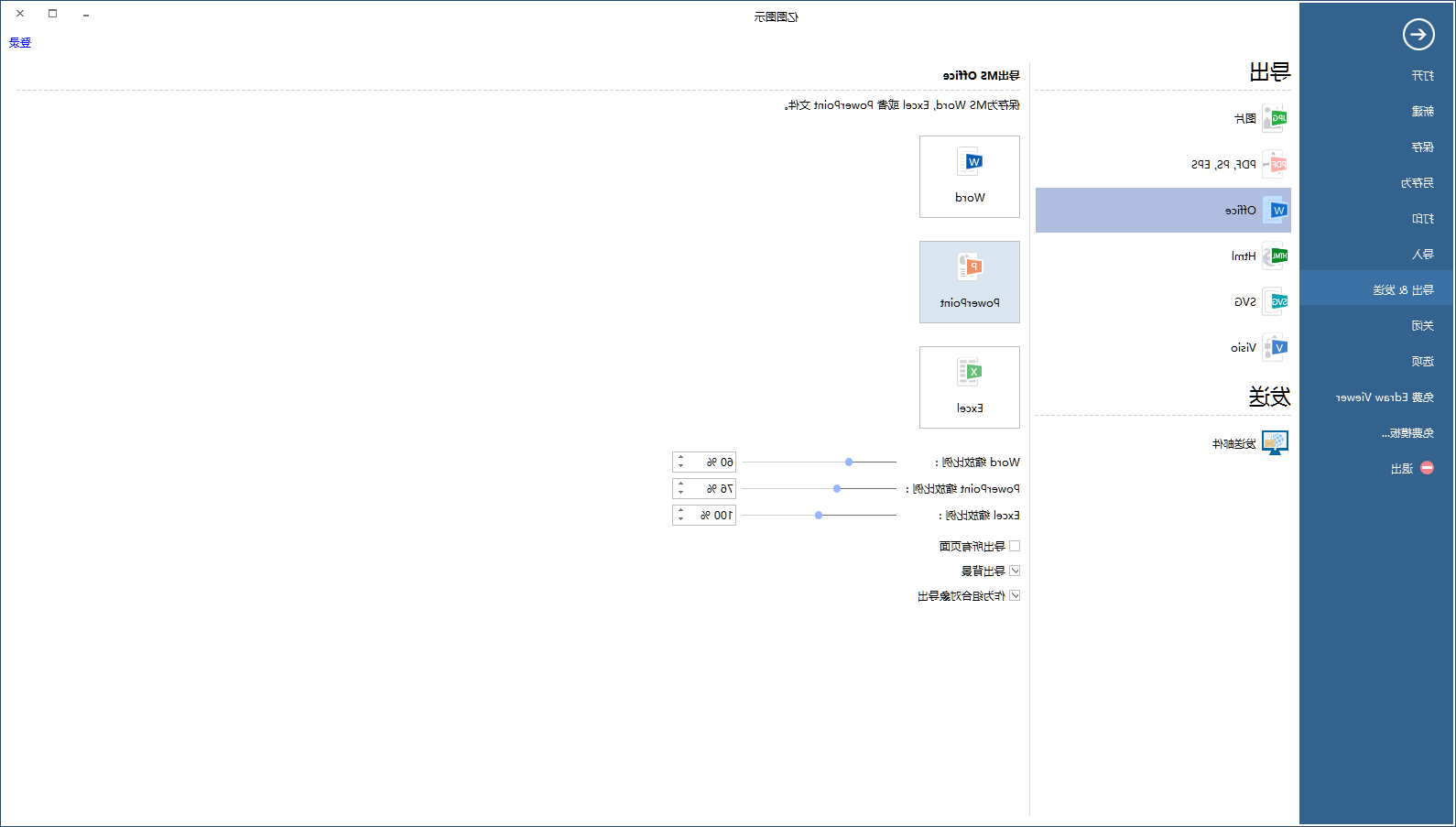Choose the SVG export icon

point(1275,301)
